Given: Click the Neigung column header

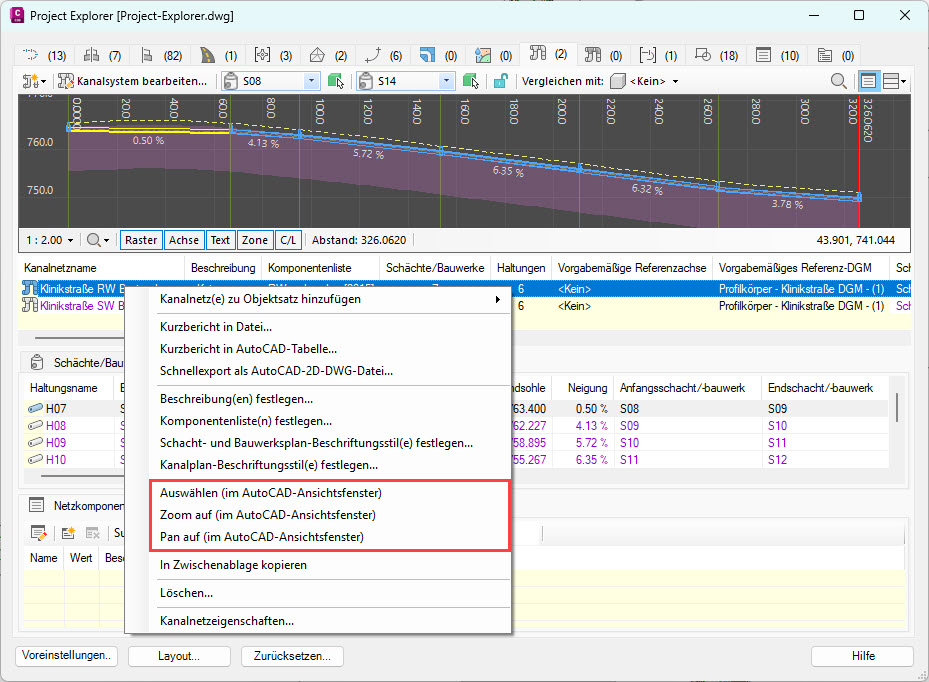Looking at the screenshot, I should [x=587, y=387].
